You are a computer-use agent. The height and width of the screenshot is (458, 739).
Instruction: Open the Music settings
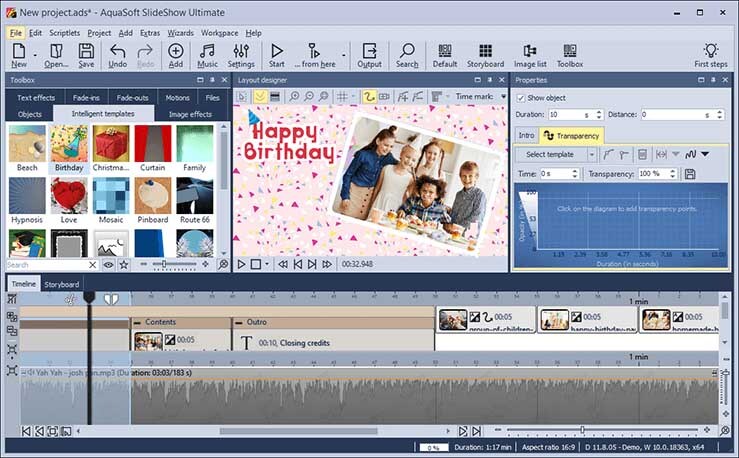point(207,56)
